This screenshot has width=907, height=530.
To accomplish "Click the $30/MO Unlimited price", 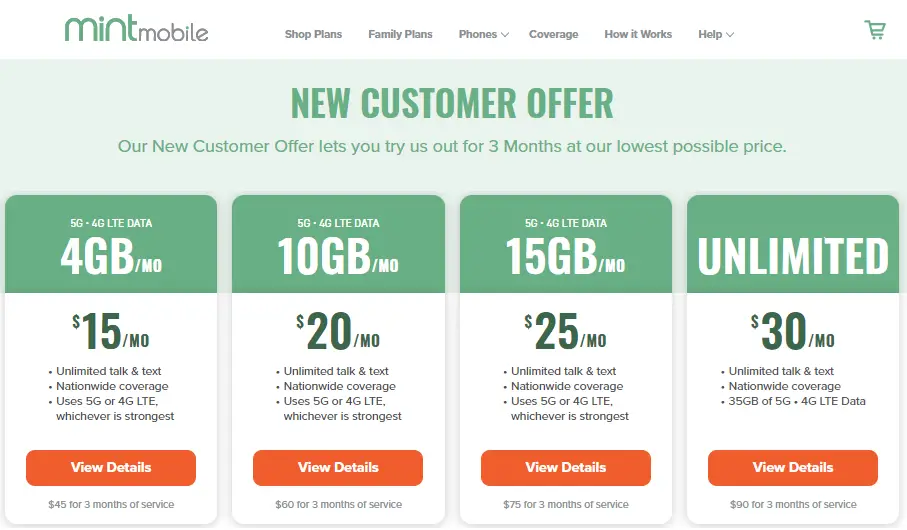I will point(793,333).
